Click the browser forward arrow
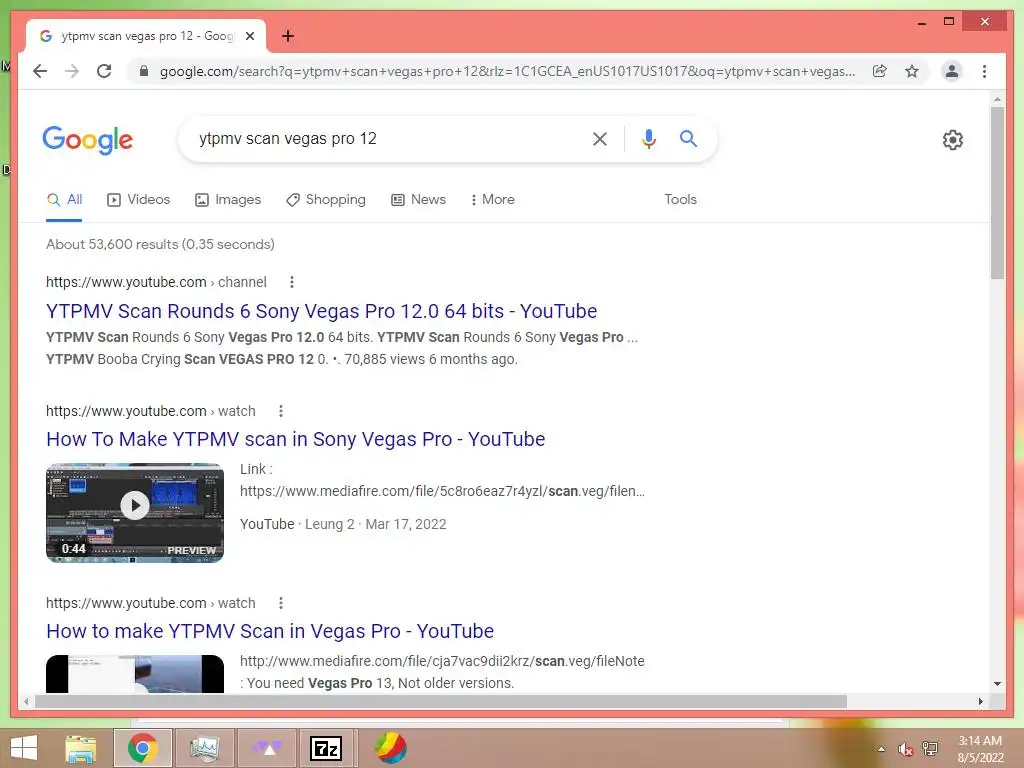Image resolution: width=1024 pixels, height=768 pixels. point(72,71)
